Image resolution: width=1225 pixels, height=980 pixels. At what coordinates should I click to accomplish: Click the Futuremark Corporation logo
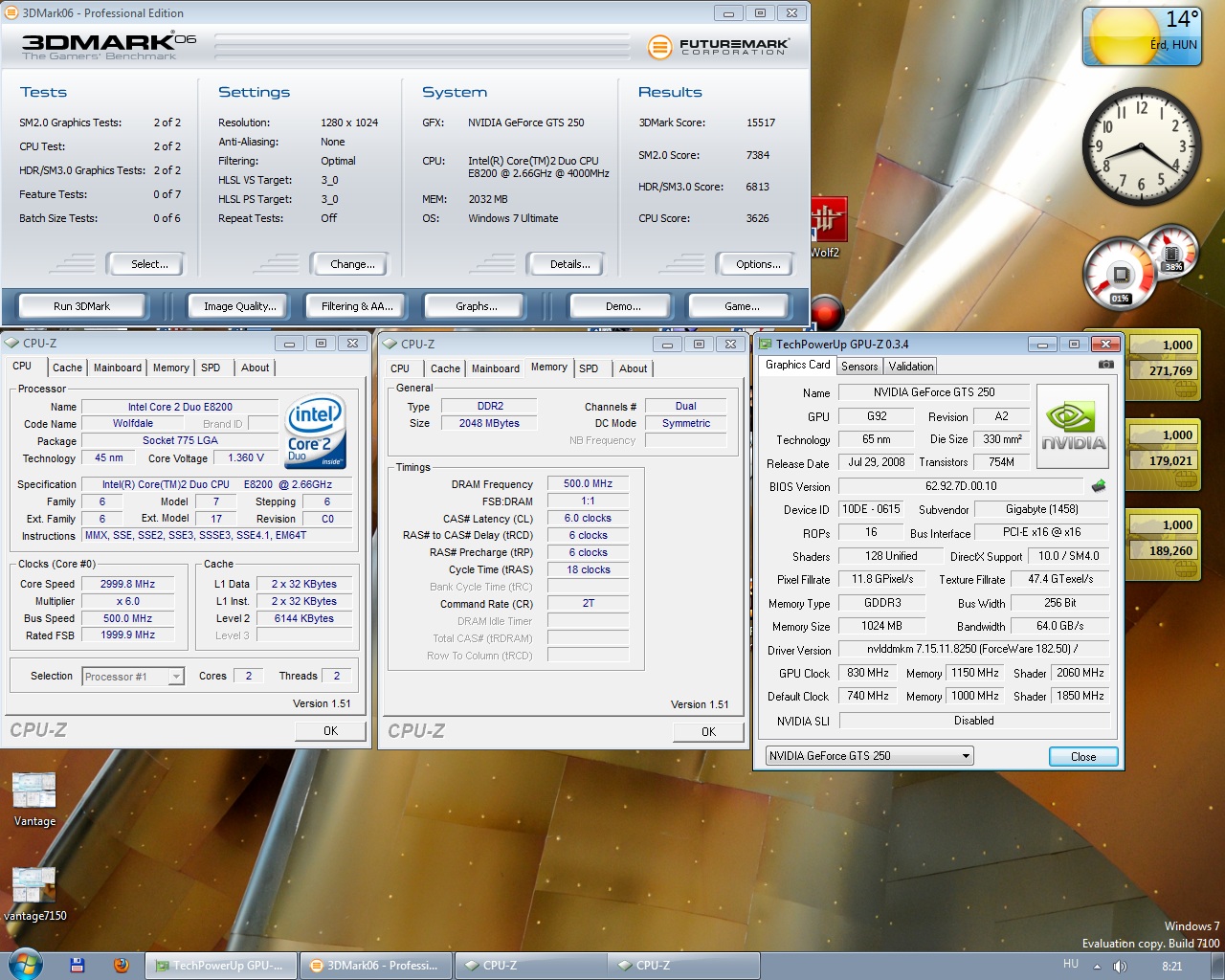pyautogui.click(x=718, y=46)
